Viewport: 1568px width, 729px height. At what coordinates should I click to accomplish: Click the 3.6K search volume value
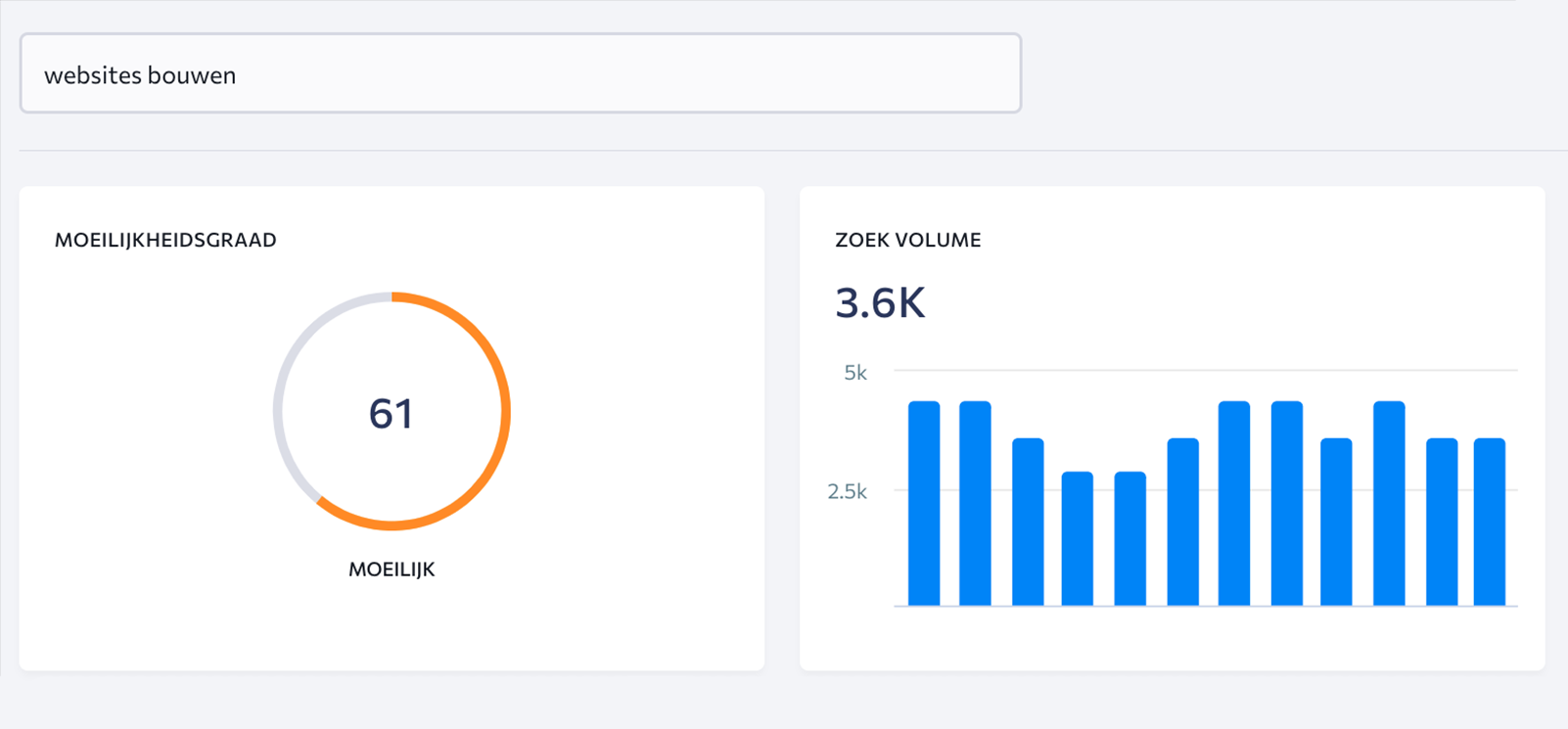click(x=880, y=302)
